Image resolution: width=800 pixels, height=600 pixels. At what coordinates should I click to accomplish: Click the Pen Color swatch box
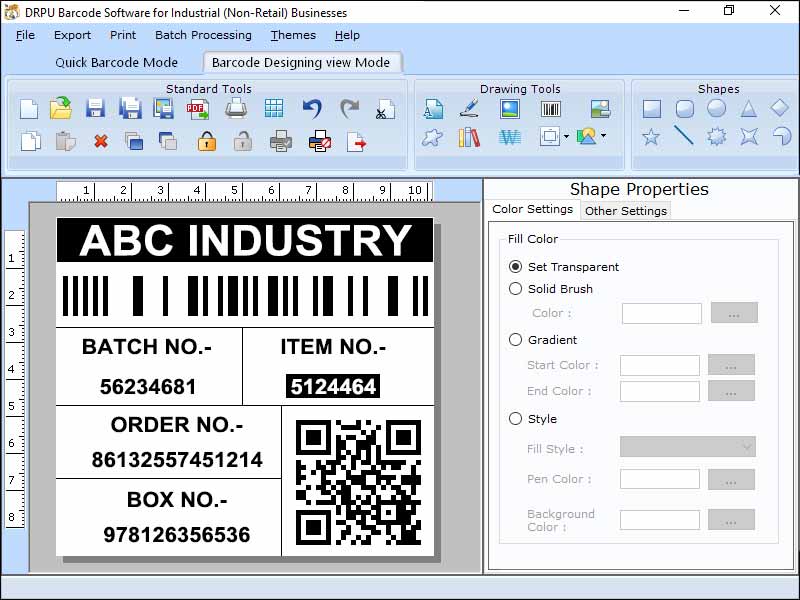click(660, 479)
